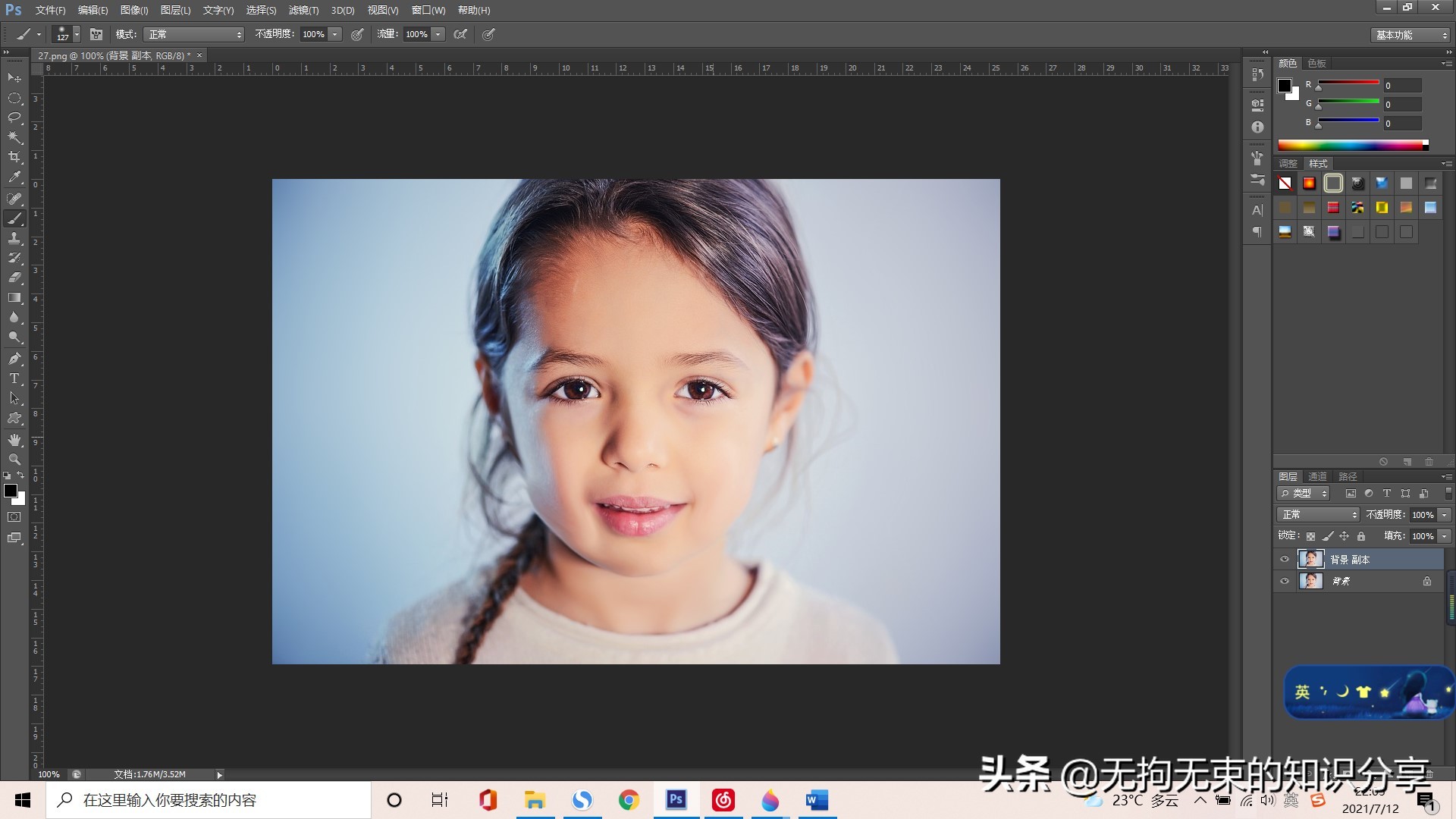Activate the Zoom tool in toolbar
The width and height of the screenshot is (1456, 819).
[x=14, y=460]
